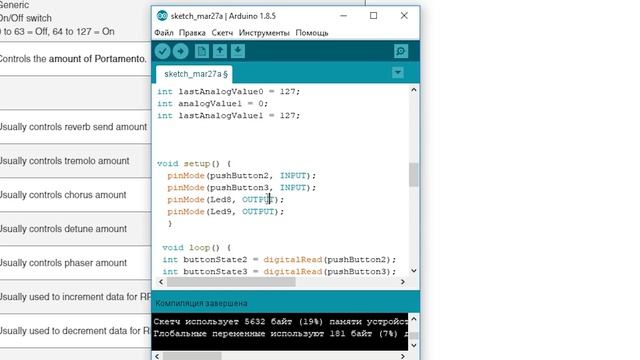The width and height of the screenshot is (640, 360).
Task: Click the Verify checkmark button
Action: [162, 51]
